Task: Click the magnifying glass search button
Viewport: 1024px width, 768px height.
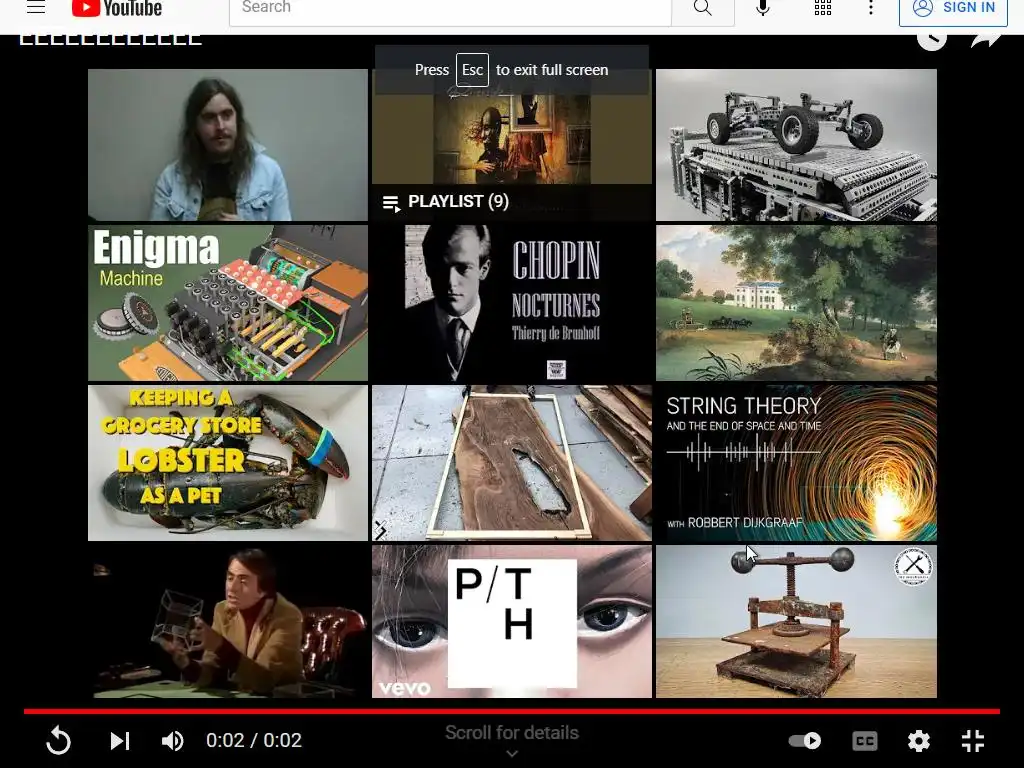Action: coord(703,9)
